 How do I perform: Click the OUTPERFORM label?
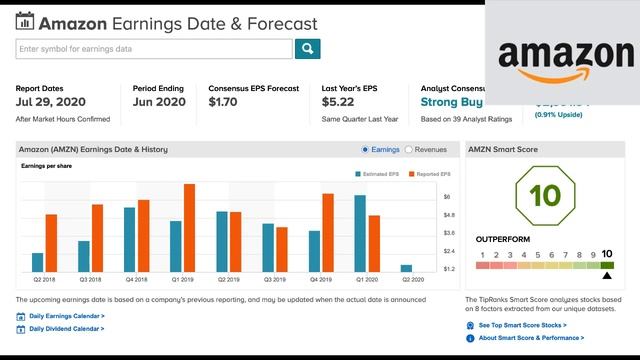(x=503, y=240)
